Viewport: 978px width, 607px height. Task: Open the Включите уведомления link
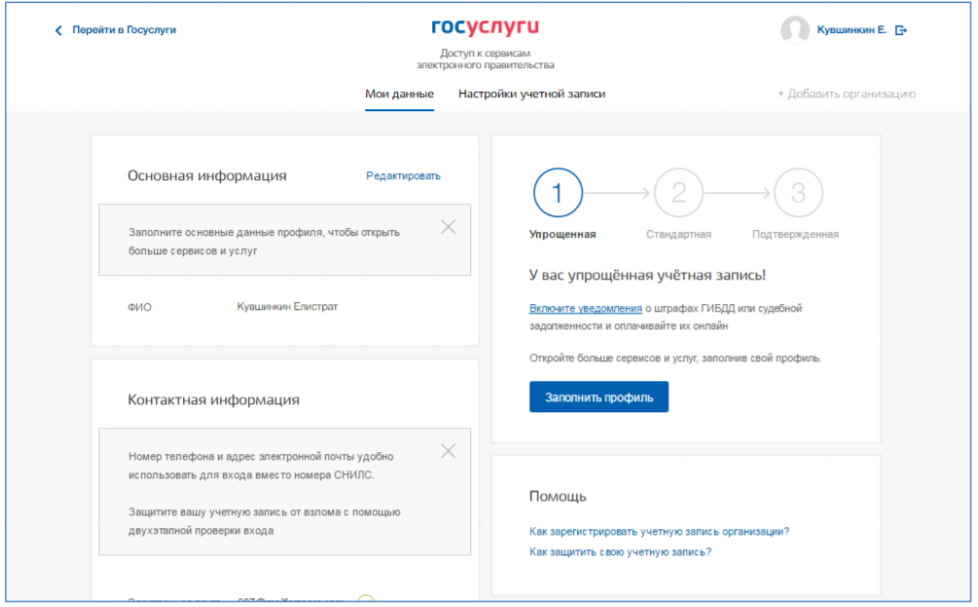(585, 309)
